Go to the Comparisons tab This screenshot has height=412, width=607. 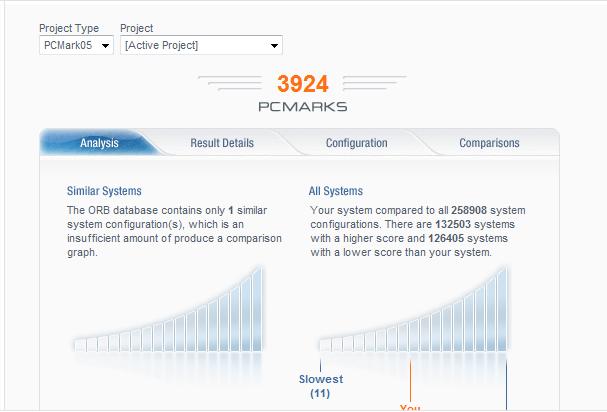[489, 143]
